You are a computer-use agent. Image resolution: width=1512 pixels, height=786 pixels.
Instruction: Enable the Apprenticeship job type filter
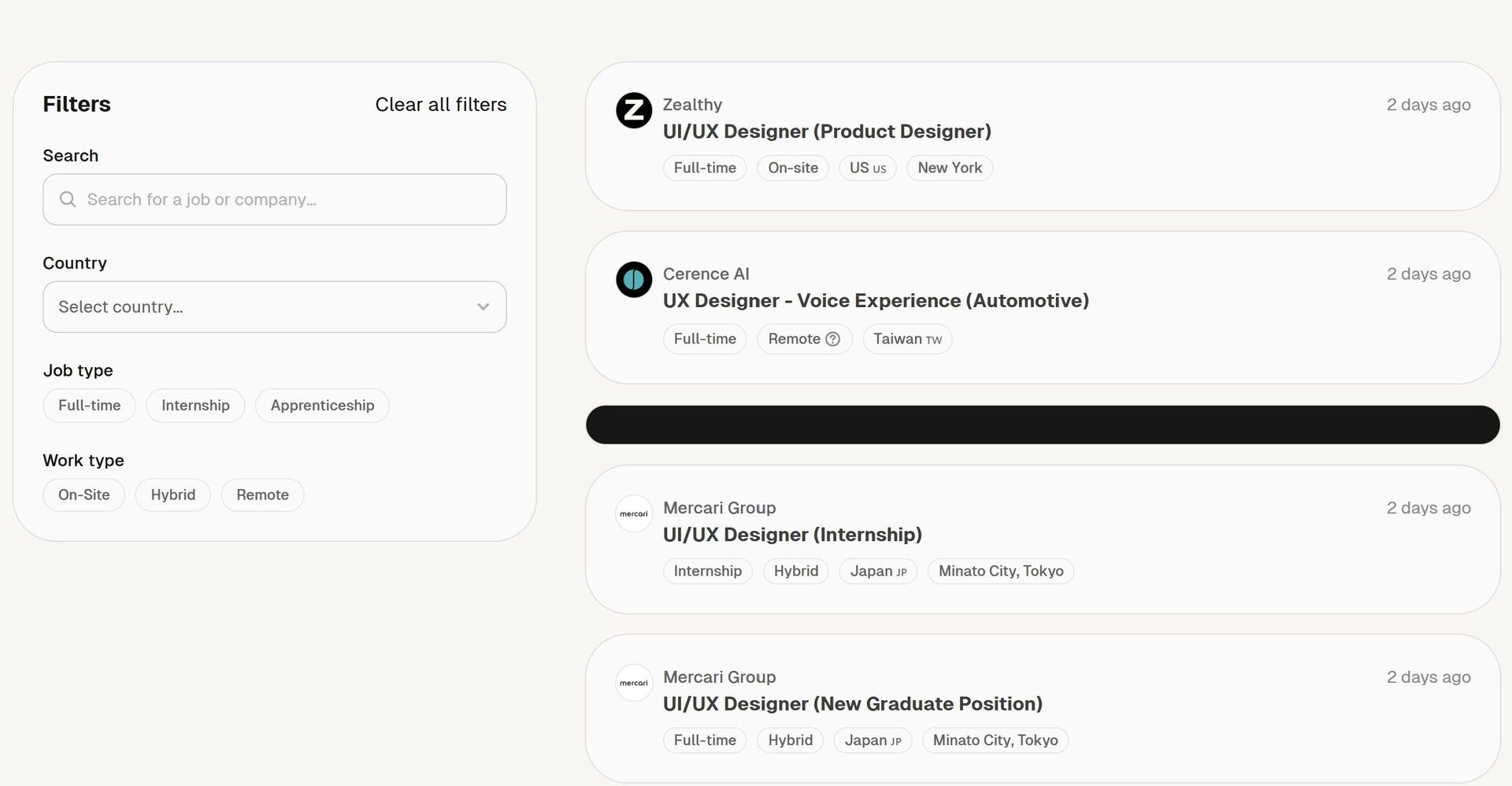coord(322,406)
